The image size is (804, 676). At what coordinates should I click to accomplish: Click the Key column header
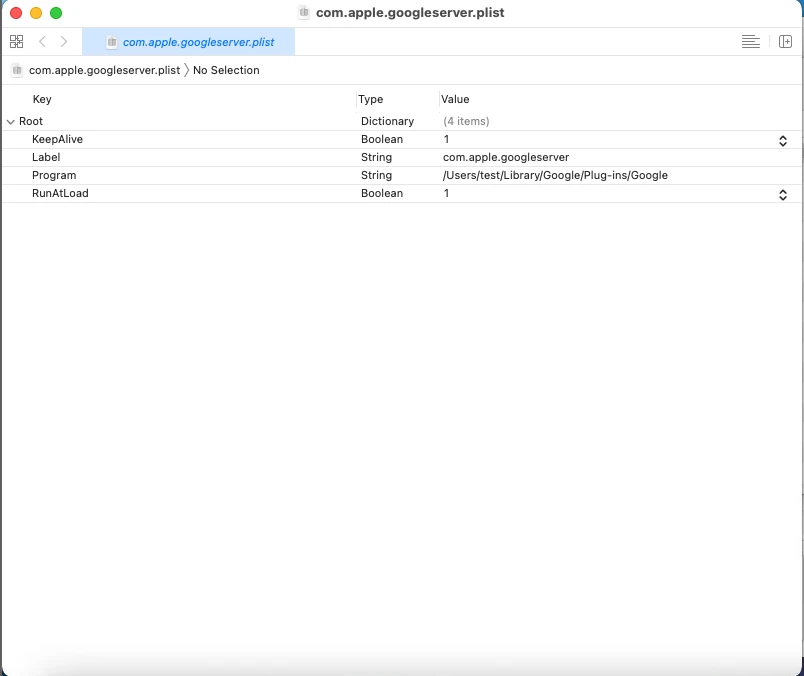pyautogui.click(x=42, y=100)
